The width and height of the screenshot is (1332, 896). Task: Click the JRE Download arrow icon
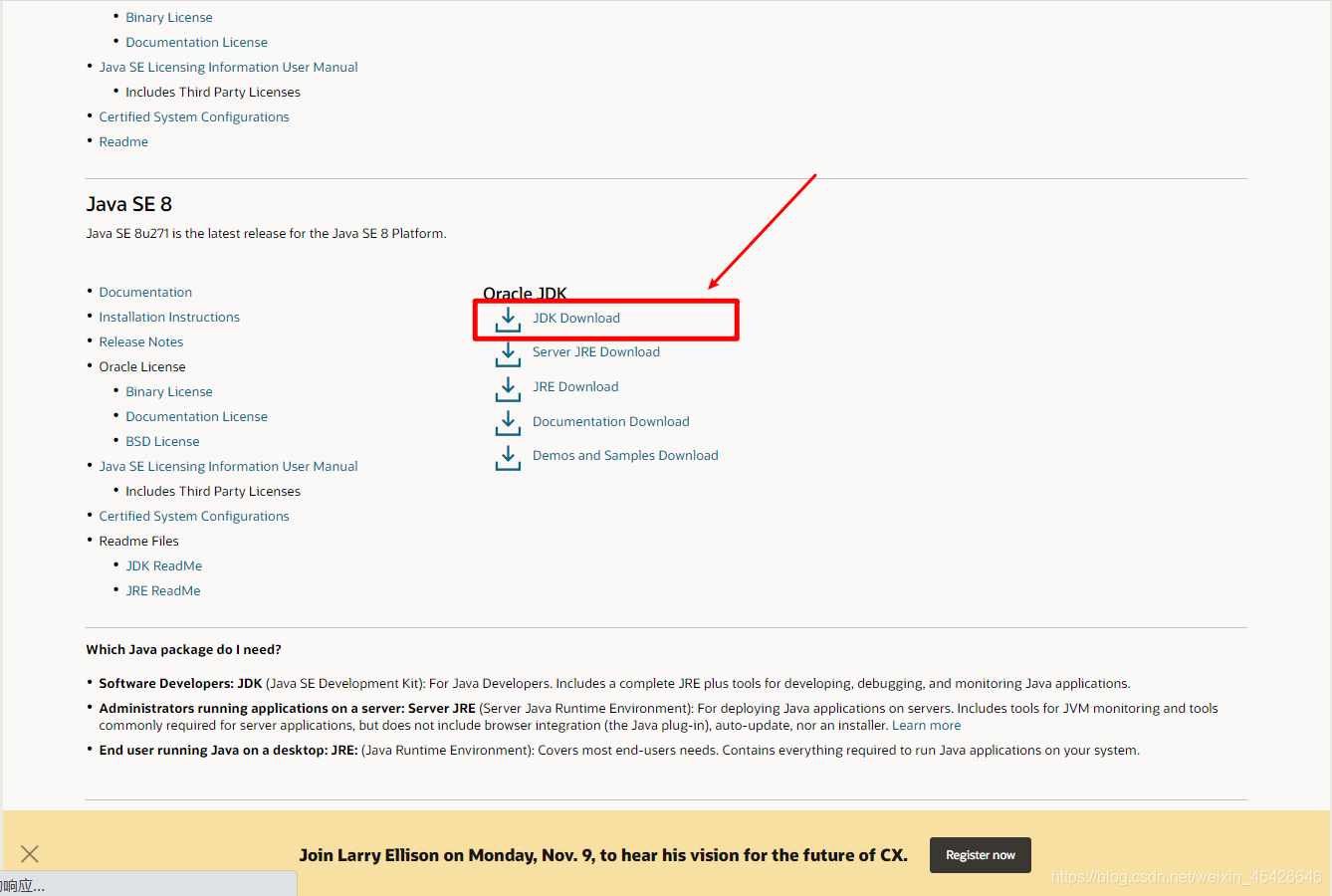508,389
